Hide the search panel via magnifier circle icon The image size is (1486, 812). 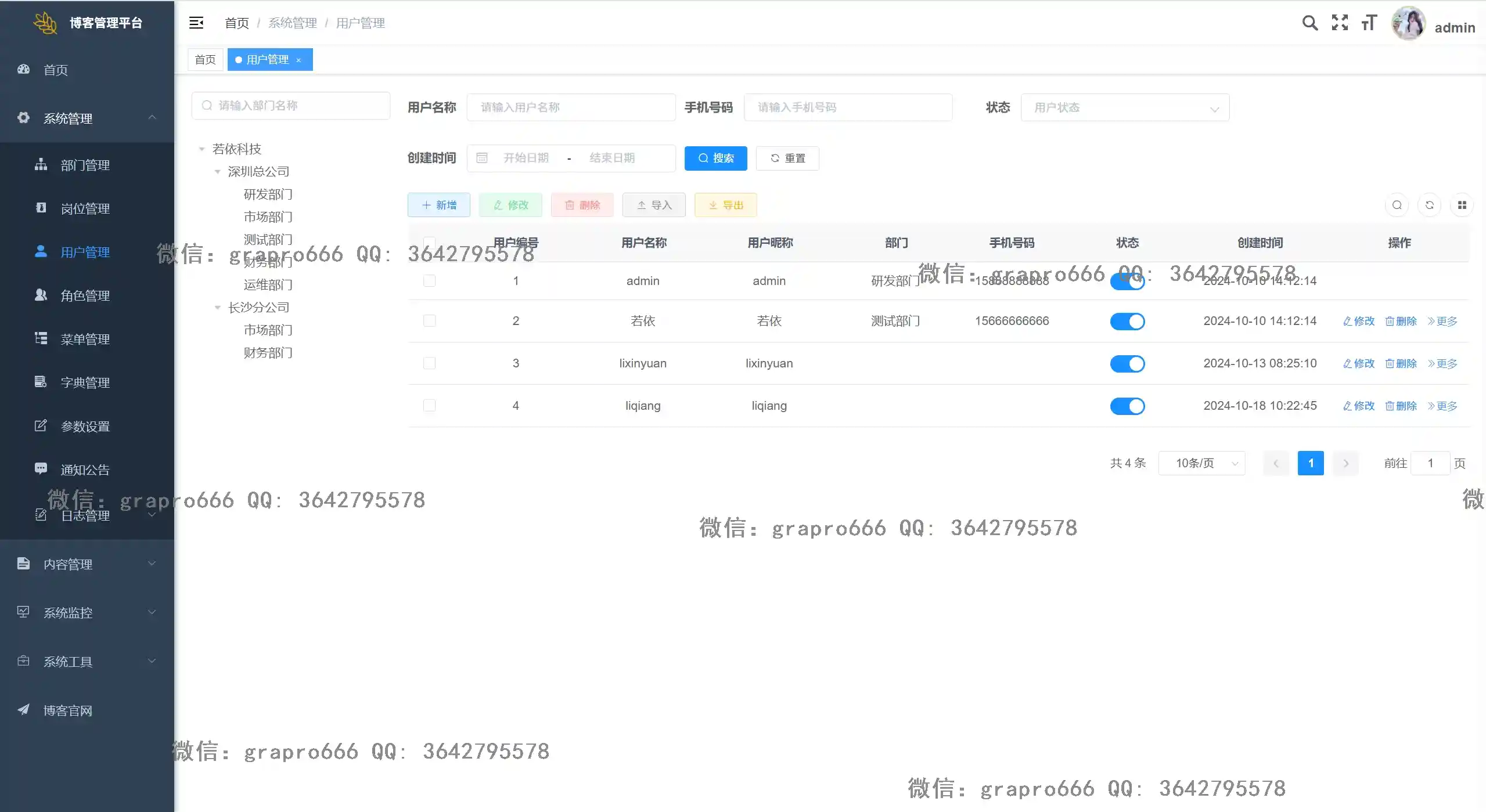point(1397,205)
